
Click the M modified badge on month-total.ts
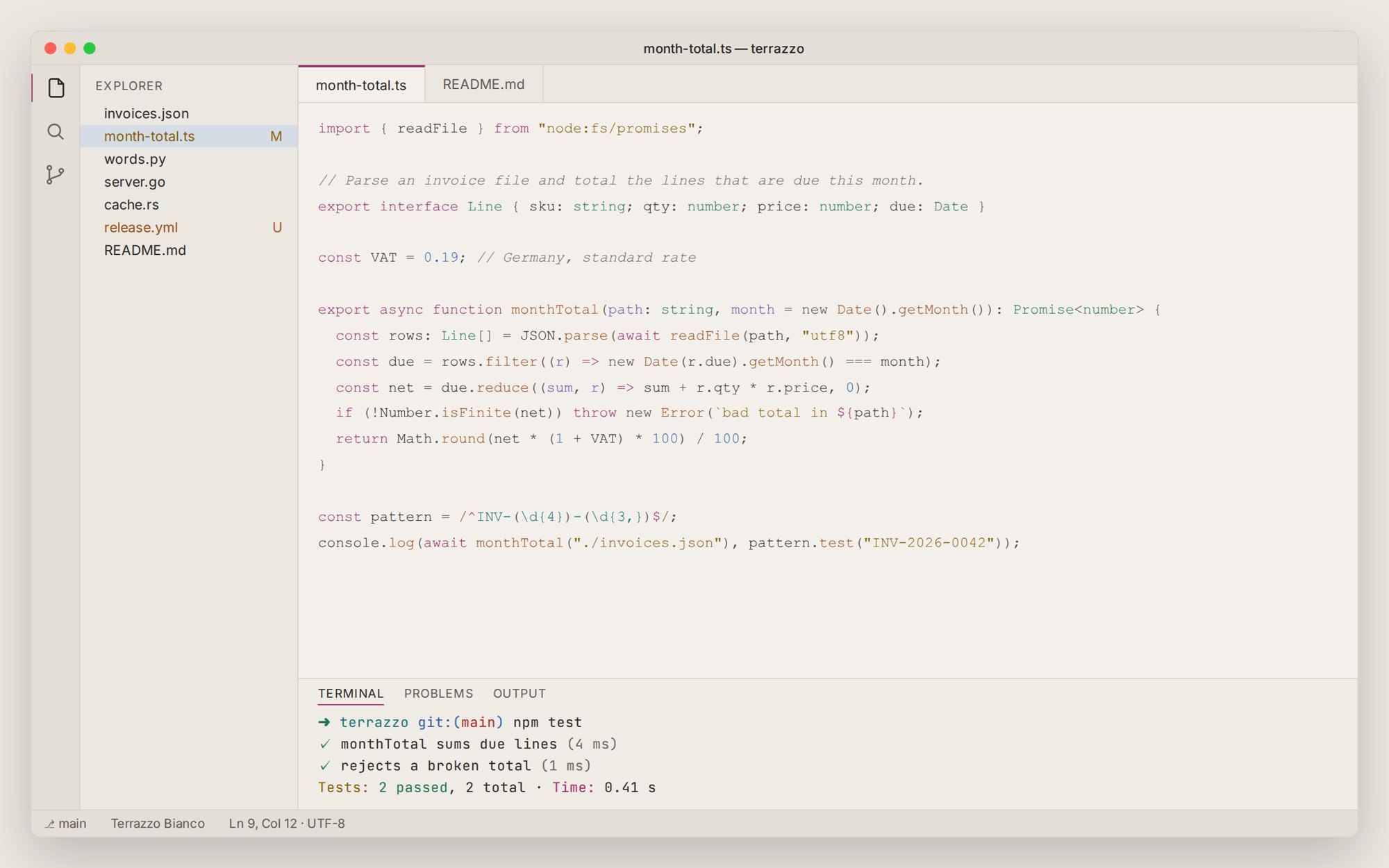(276, 136)
